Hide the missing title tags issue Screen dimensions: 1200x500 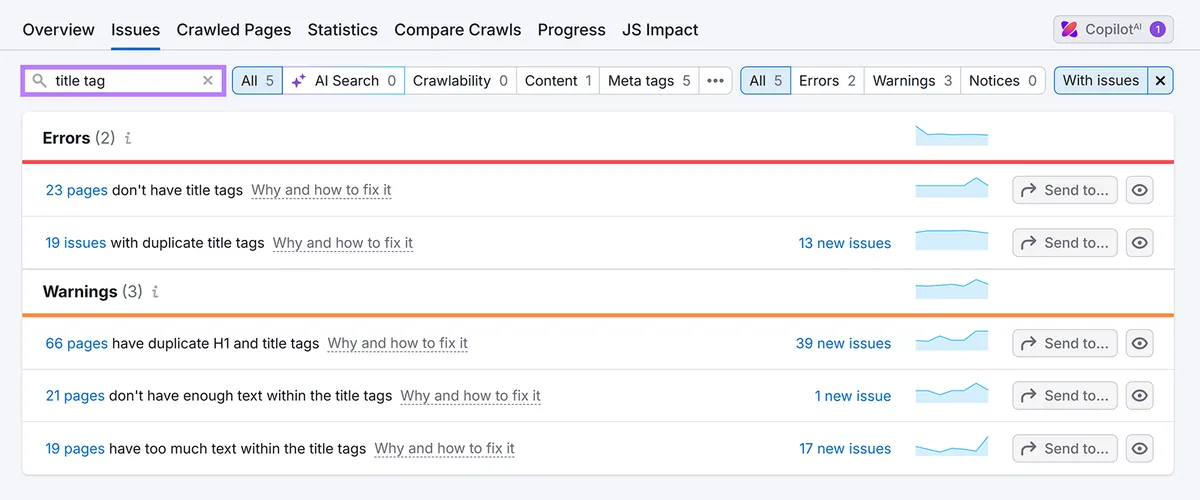click(x=1139, y=190)
